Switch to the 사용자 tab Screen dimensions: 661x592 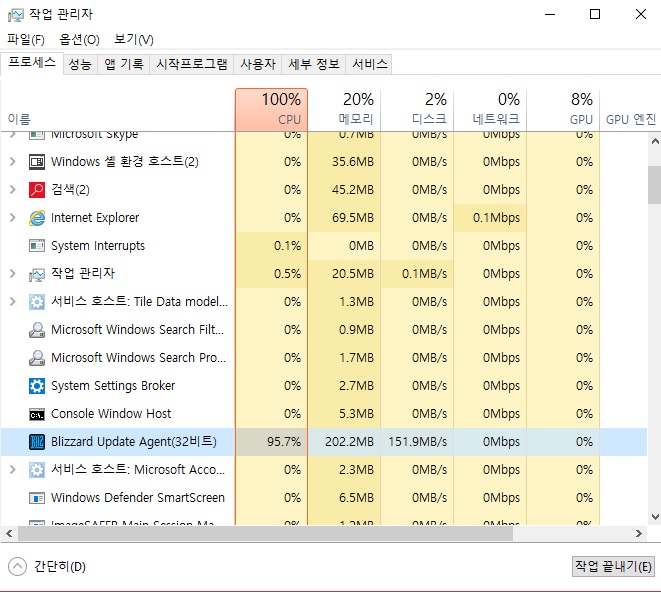pos(258,64)
